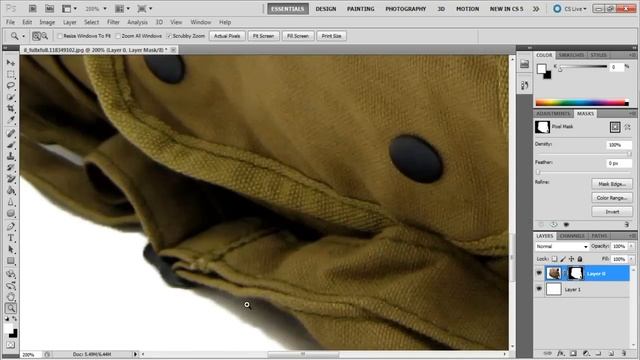The height and width of the screenshot is (360, 640).
Task: Add a layer style via fx icon
Action: coord(561,353)
